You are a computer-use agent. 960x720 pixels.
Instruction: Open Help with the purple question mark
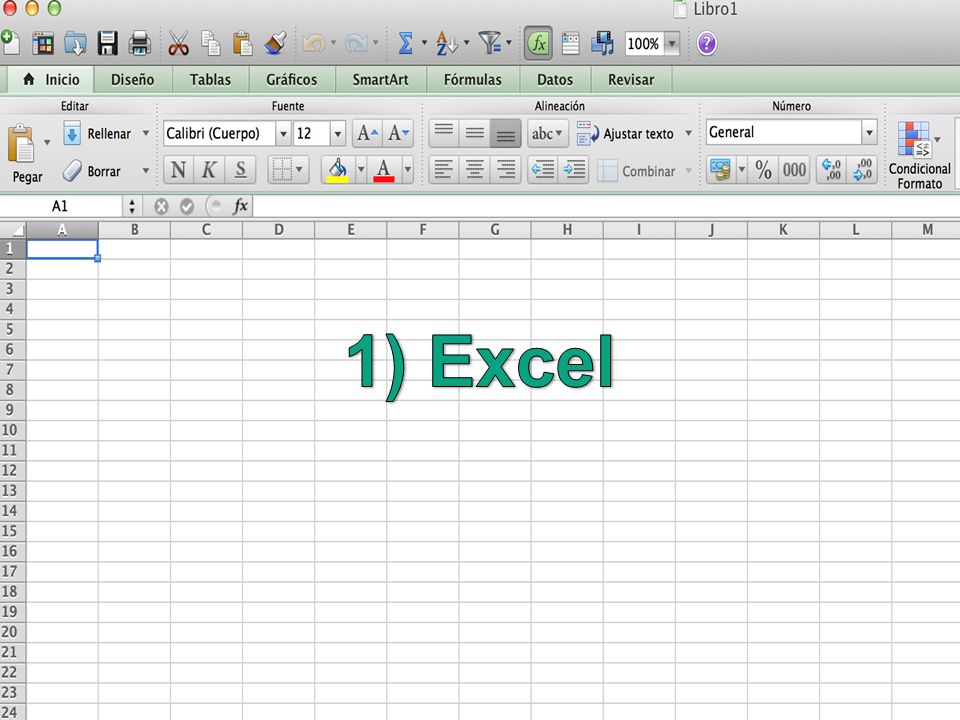point(707,43)
